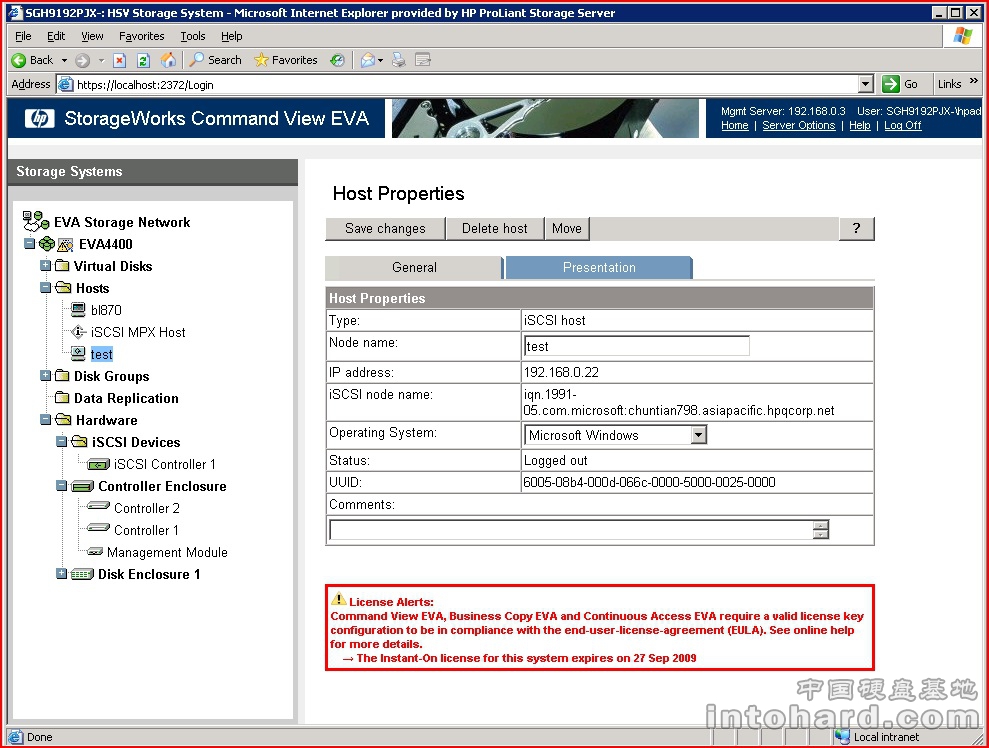Click the Controller Enclosure device icon
This screenshot has height=748, width=989.
click(83, 486)
